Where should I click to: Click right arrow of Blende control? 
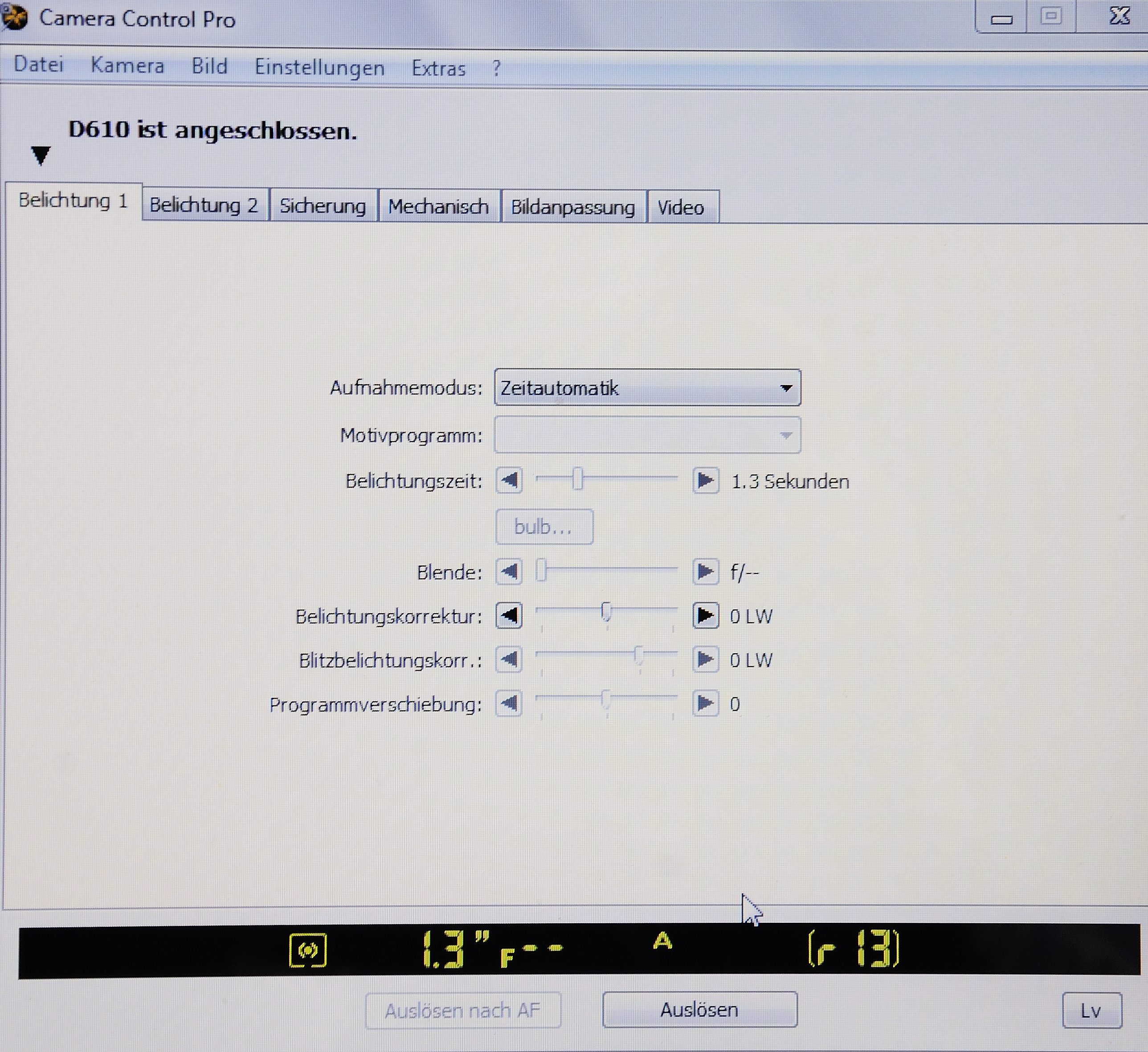click(706, 571)
